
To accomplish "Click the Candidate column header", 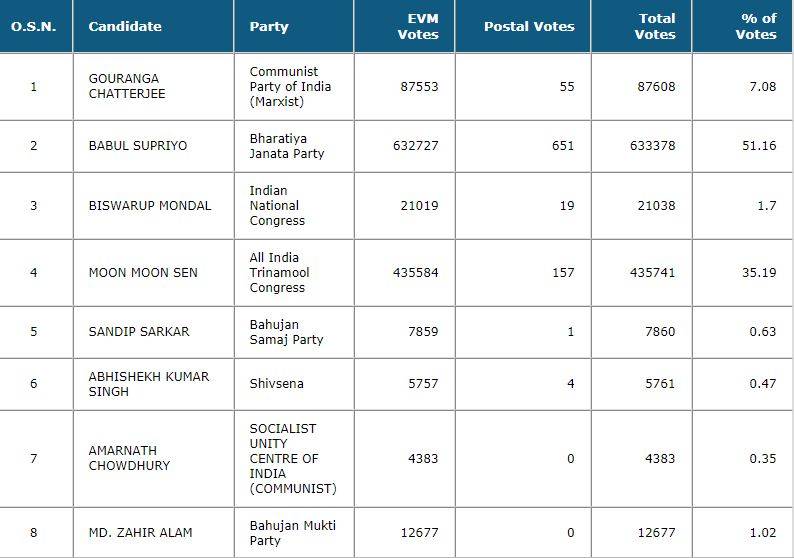I will [125, 27].
